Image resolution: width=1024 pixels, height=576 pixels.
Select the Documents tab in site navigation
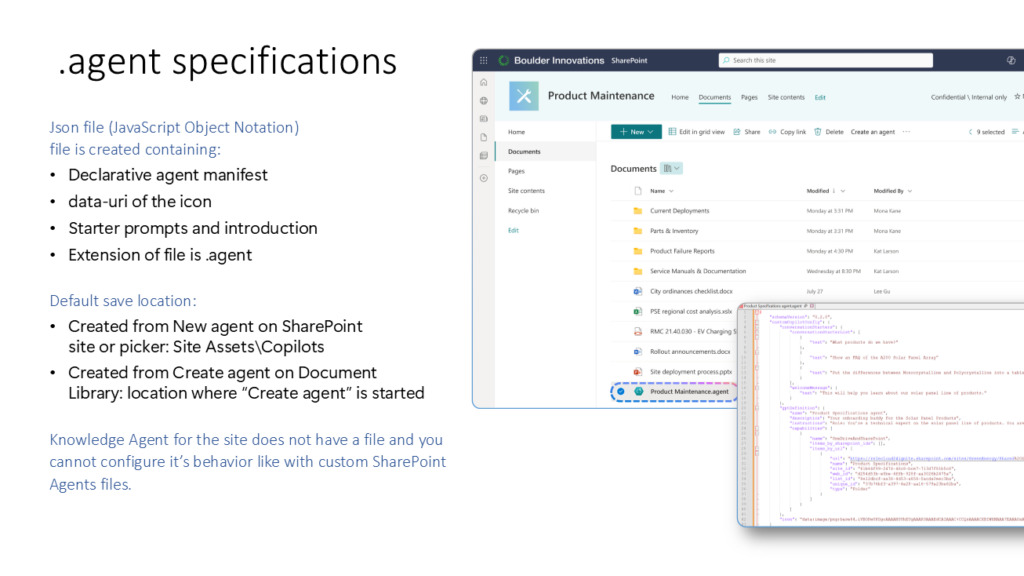pyautogui.click(x=714, y=97)
